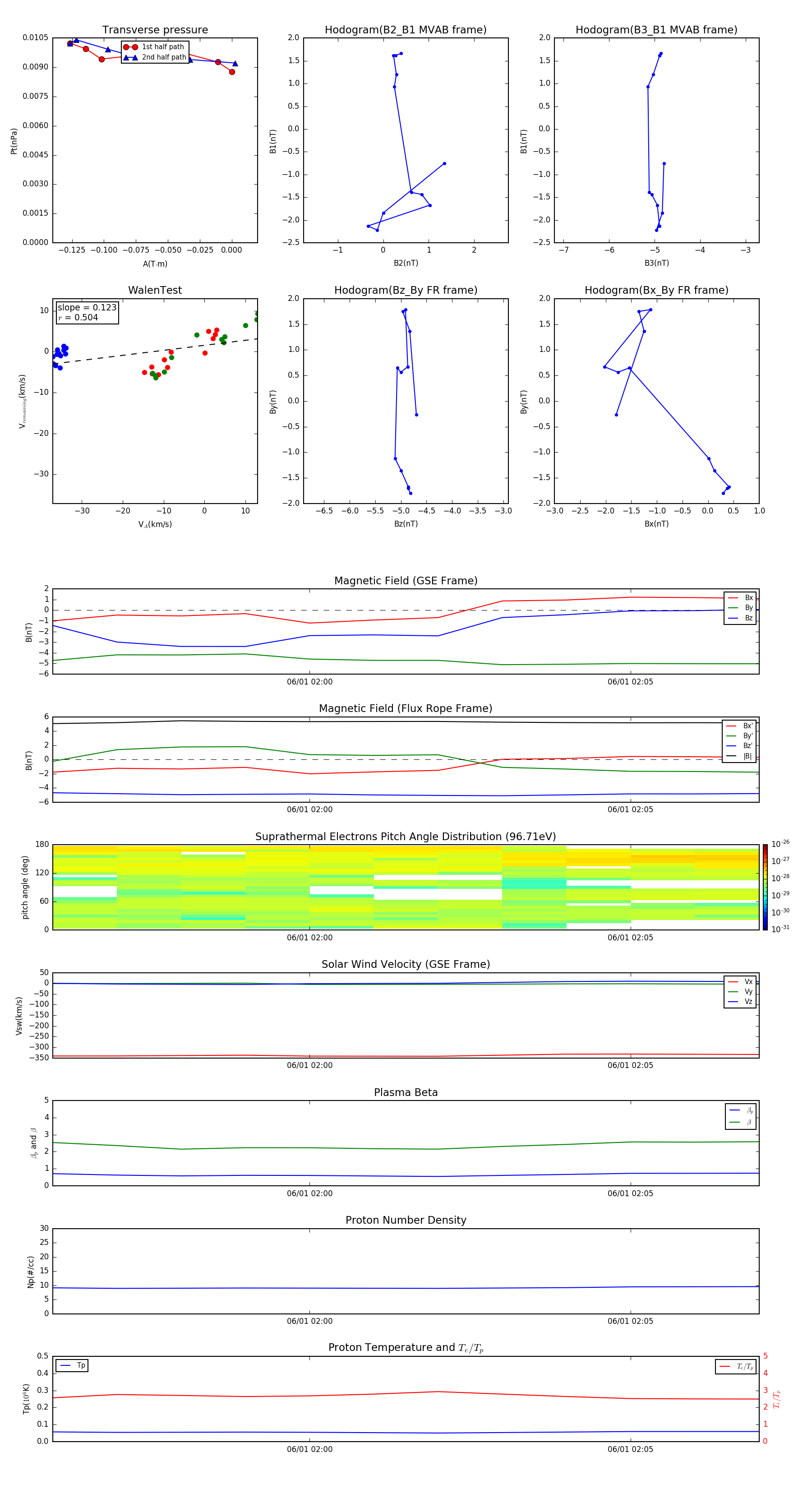Select 'By' in the GSE magnetic field legend

pos(740,607)
